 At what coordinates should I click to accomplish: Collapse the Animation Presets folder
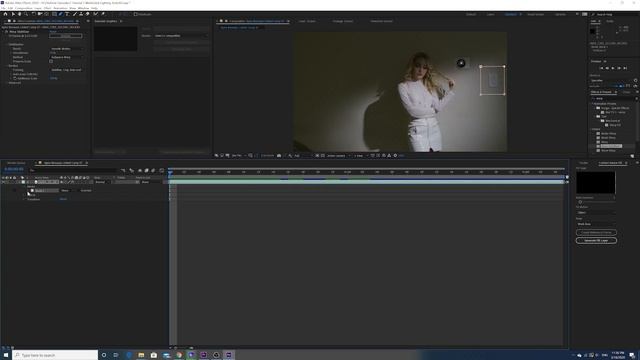[593, 104]
